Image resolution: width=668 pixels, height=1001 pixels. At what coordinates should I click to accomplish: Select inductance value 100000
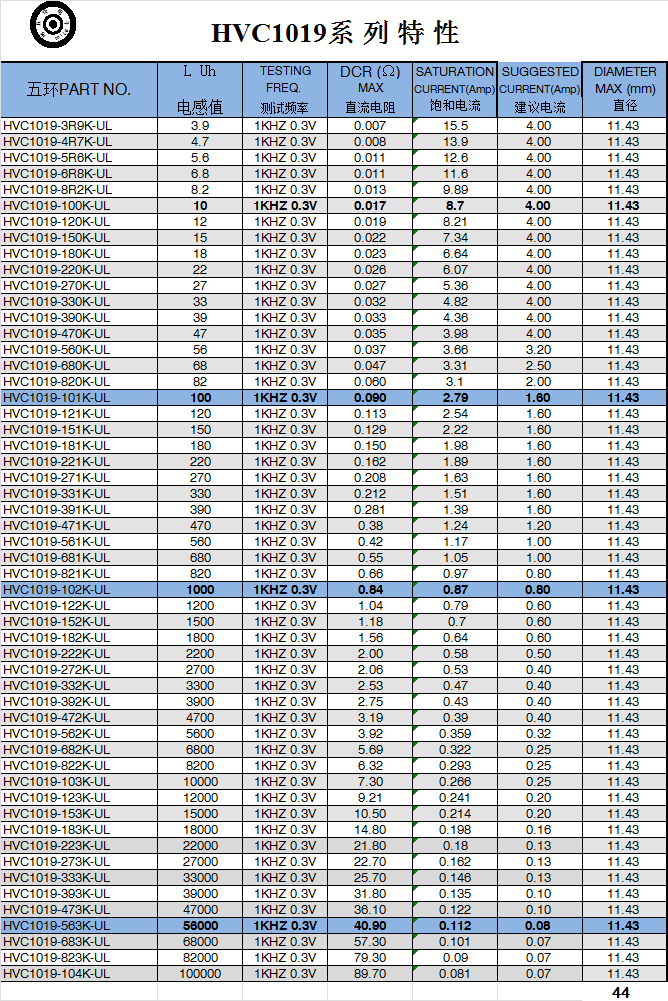(x=200, y=974)
